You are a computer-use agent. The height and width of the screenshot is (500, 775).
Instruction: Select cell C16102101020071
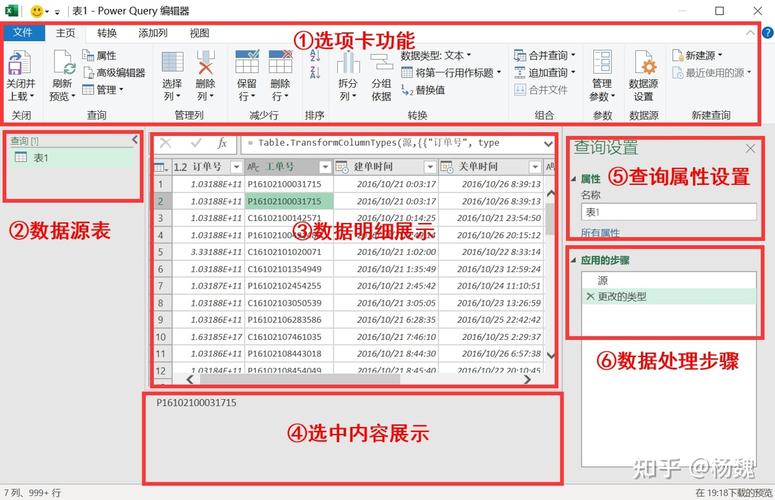(289, 252)
